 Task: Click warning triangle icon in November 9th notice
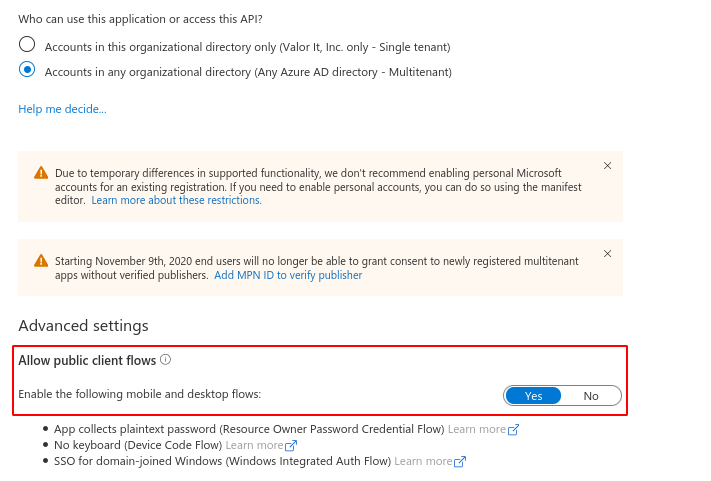pos(41,261)
